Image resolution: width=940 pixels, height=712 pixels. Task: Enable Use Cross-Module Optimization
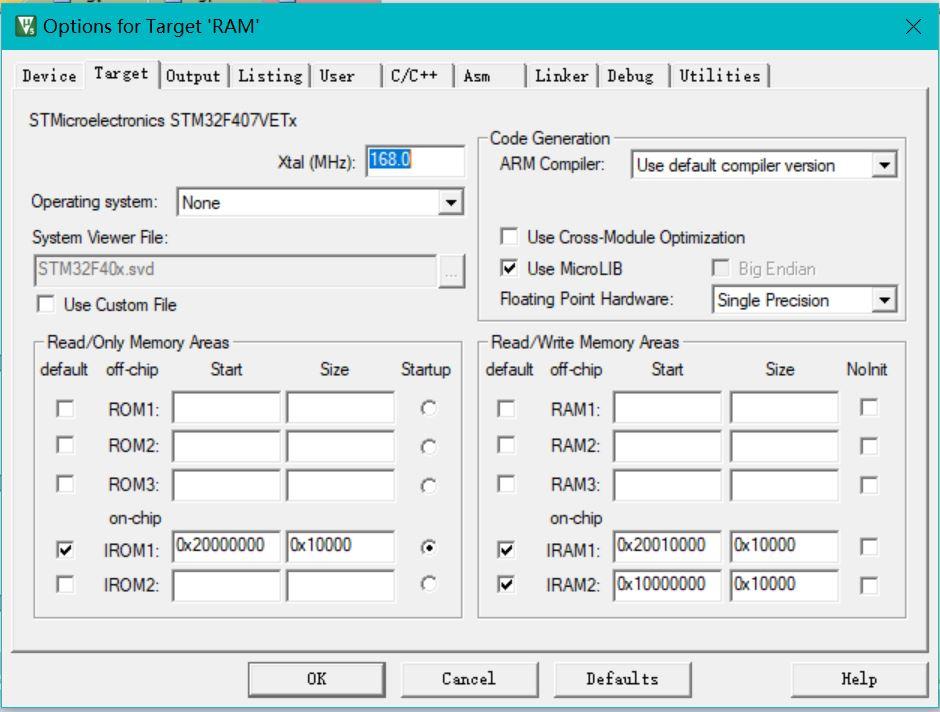[509, 236]
